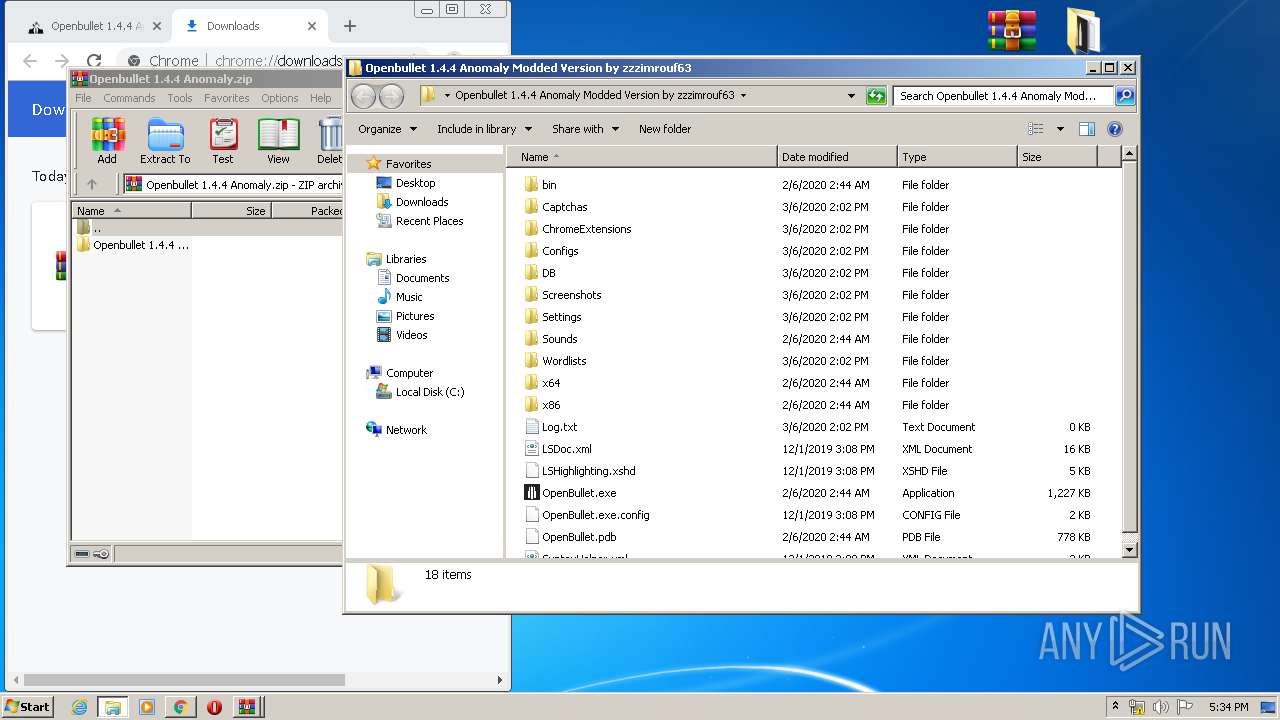The height and width of the screenshot is (720, 1280).
Task: Switch to WinRAR in the taskbar
Action: pyautogui.click(x=246, y=707)
